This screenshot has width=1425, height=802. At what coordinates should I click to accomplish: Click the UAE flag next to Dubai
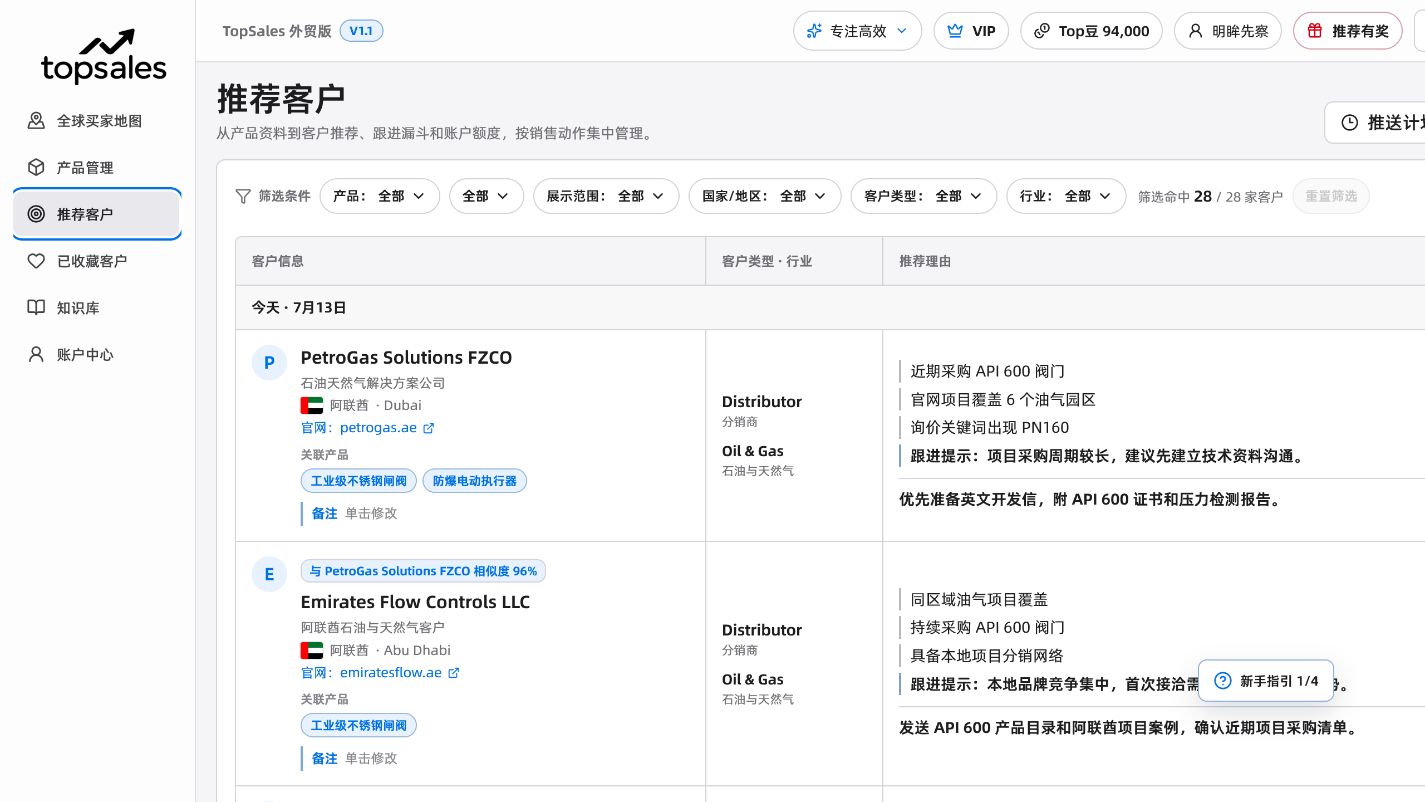pyautogui.click(x=311, y=405)
